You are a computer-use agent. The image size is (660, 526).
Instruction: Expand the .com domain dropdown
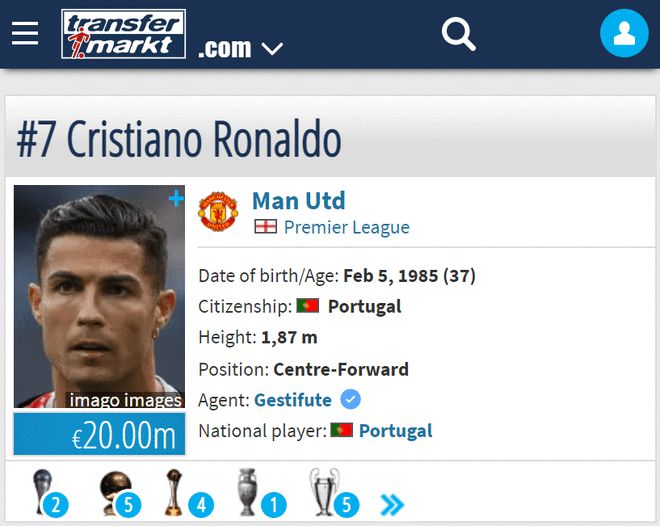tap(241, 48)
